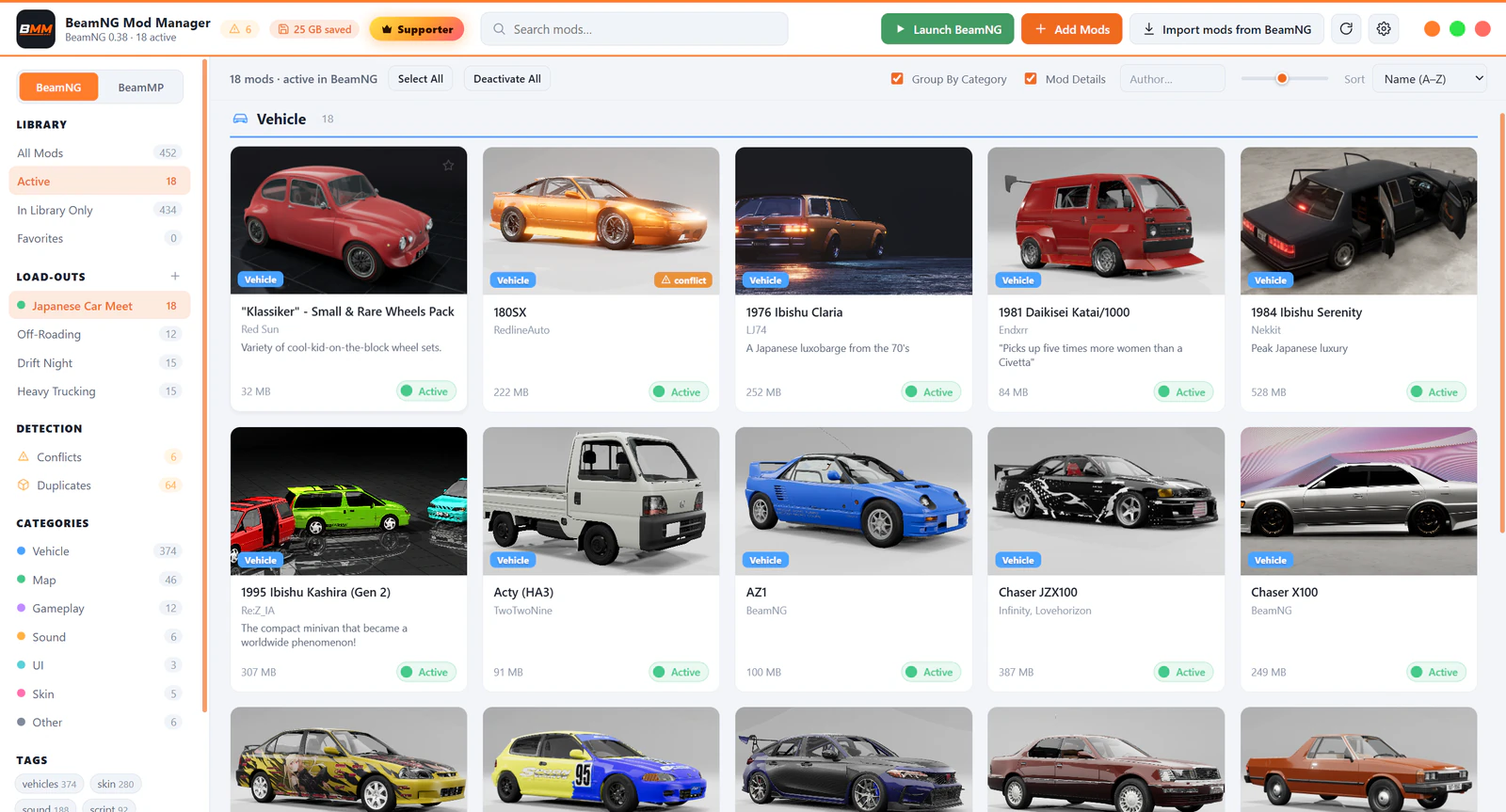Toggle Active on 1976 Ibishu Claria
The height and width of the screenshot is (812, 1506).
(x=930, y=392)
